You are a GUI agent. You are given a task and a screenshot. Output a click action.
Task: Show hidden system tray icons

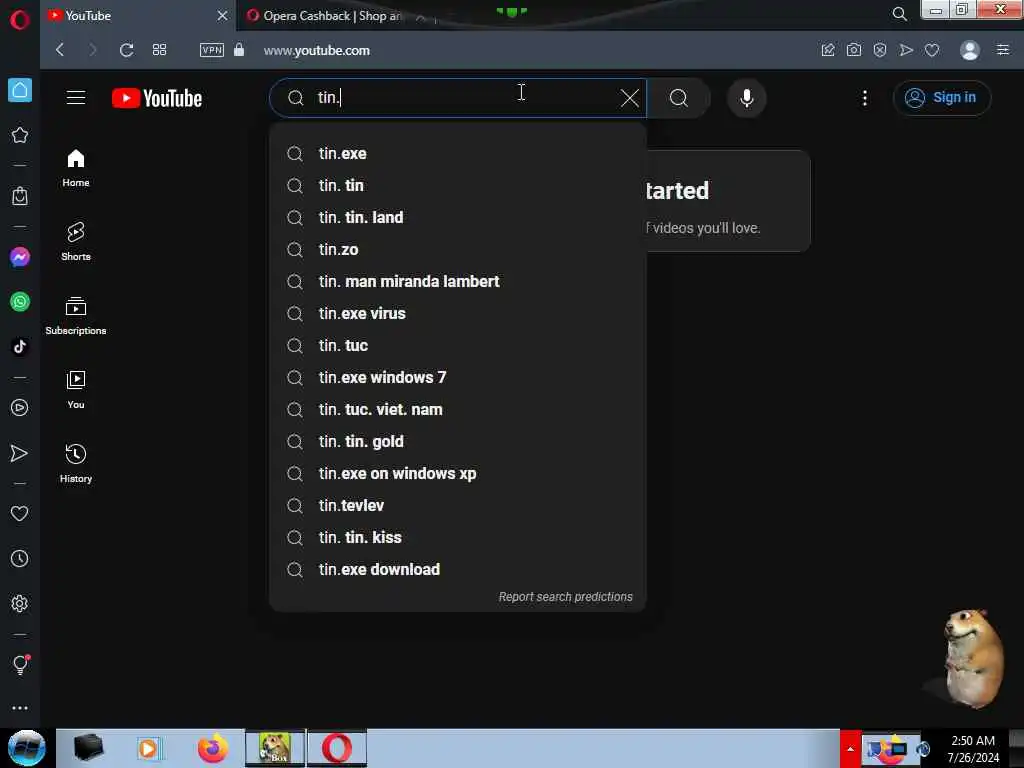click(x=850, y=748)
